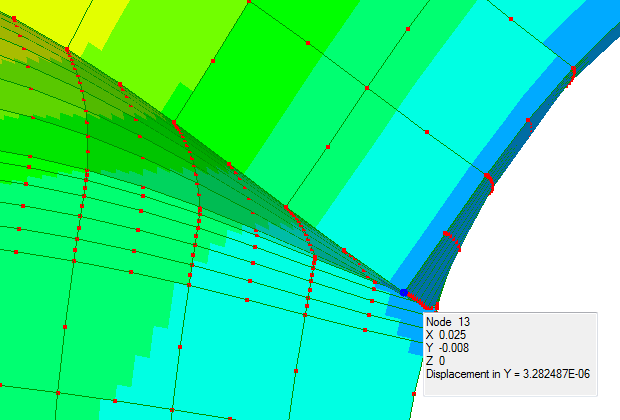Select the olive overlap area at top left
This screenshot has width=620, height=420.
click(x=30, y=60)
